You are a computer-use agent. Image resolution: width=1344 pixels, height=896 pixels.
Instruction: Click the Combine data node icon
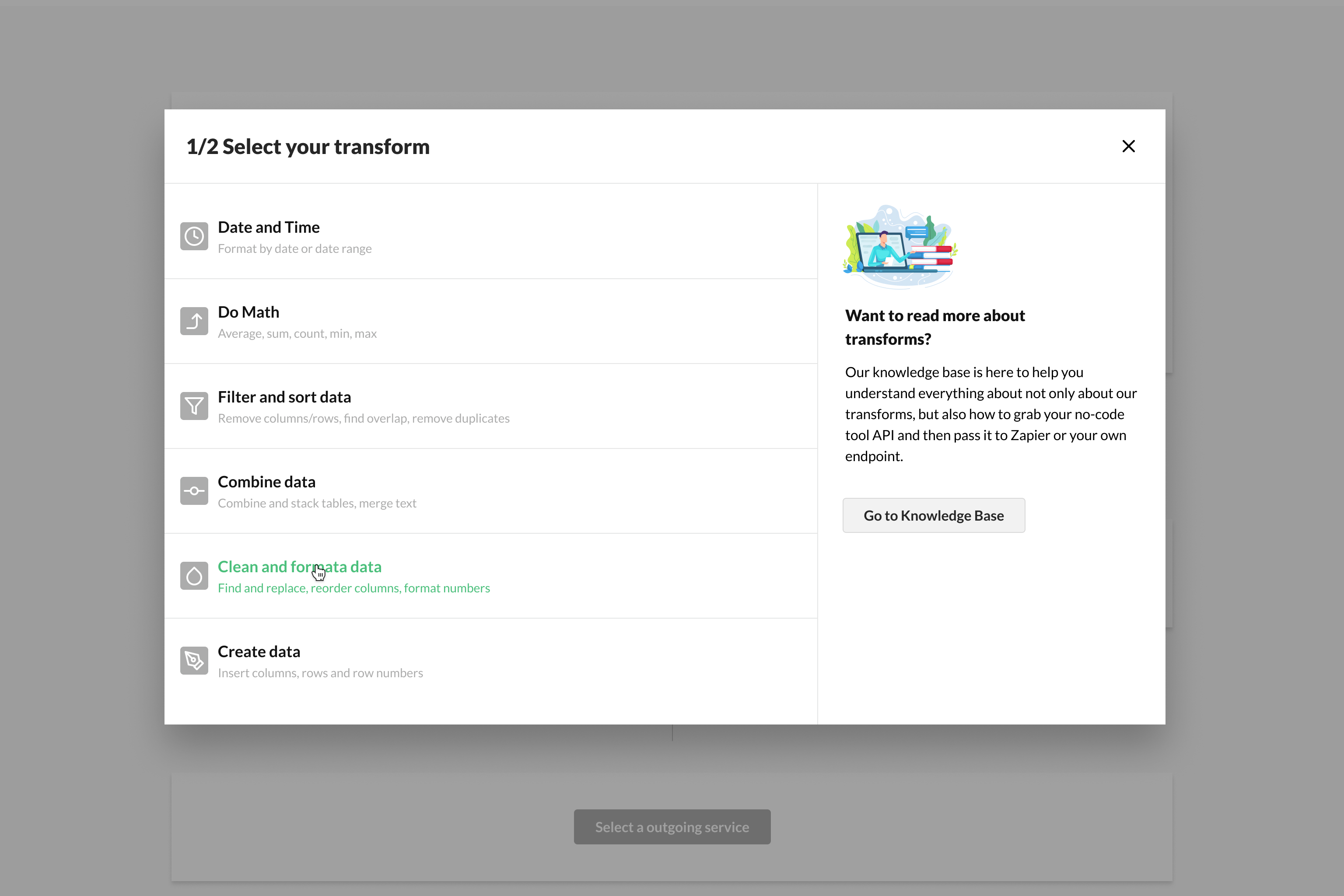tap(194, 491)
